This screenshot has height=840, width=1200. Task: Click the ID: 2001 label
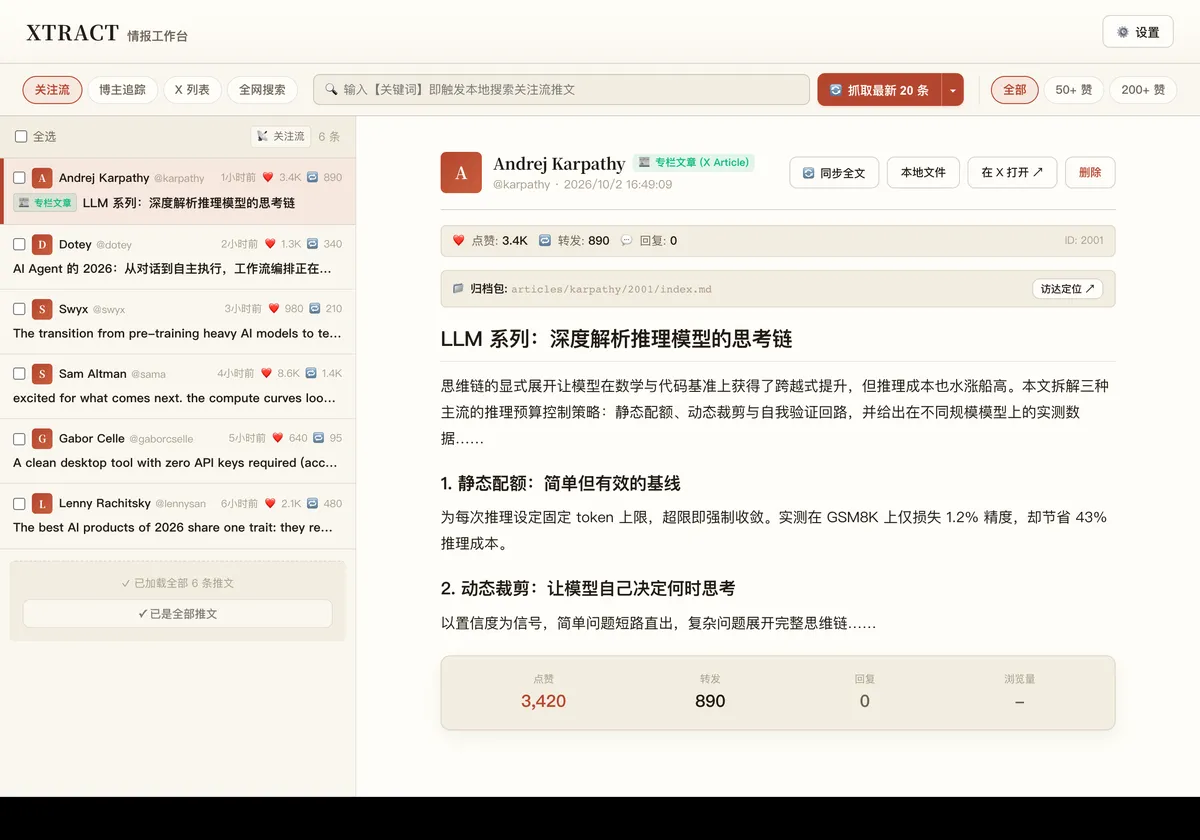coord(1084,241)
